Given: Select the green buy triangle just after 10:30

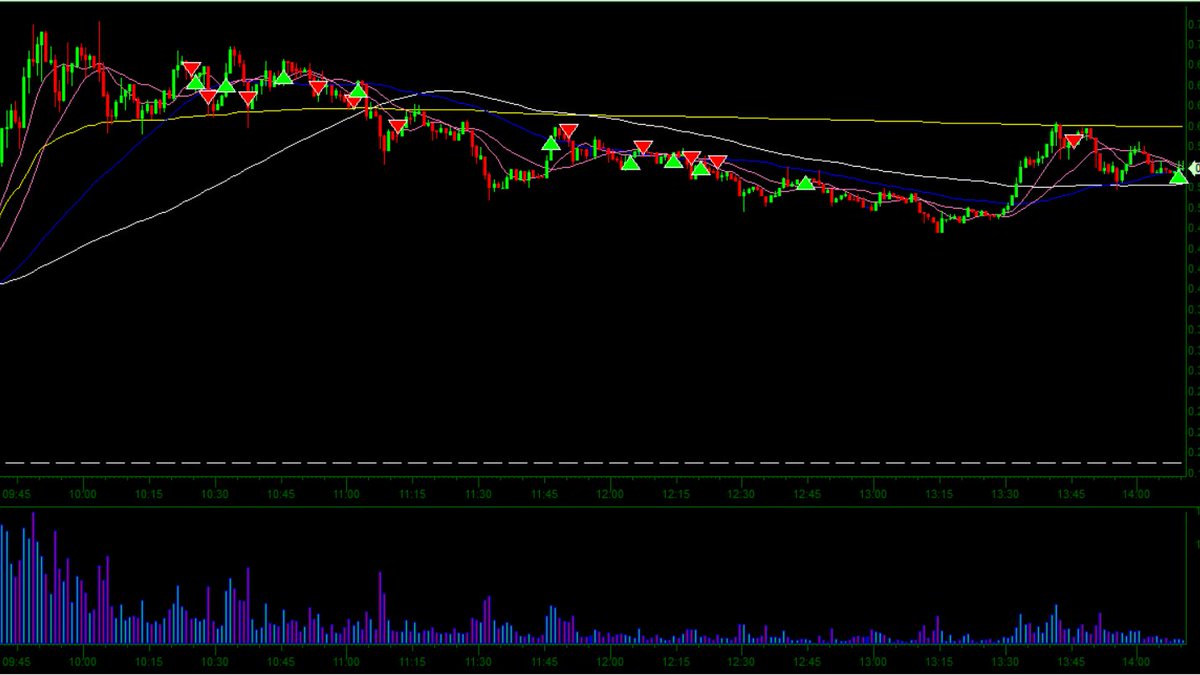Looking at the screenshot, I should click(x=226, y=85).
